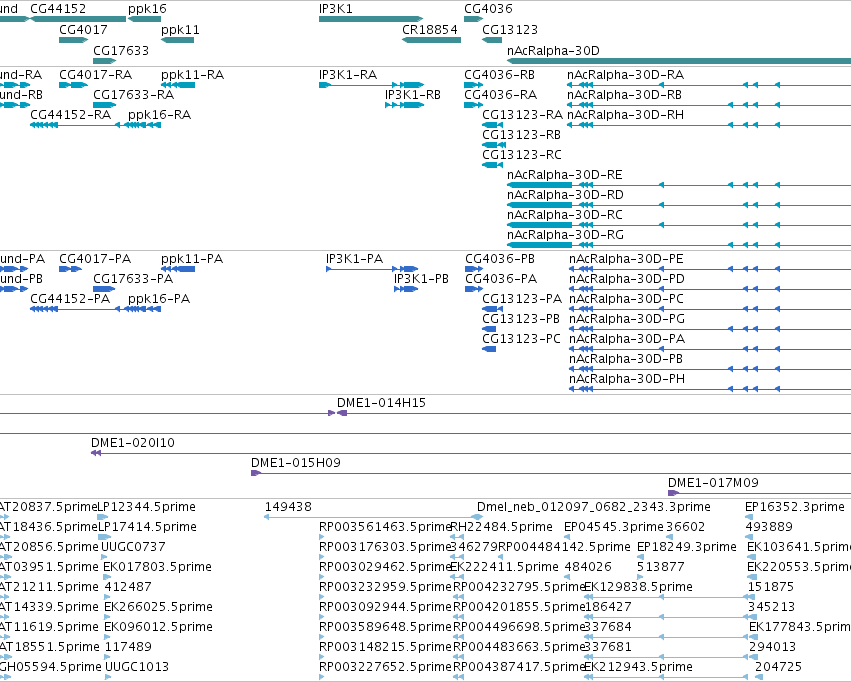Click the 149438 EST feature label

coord(288,507)
